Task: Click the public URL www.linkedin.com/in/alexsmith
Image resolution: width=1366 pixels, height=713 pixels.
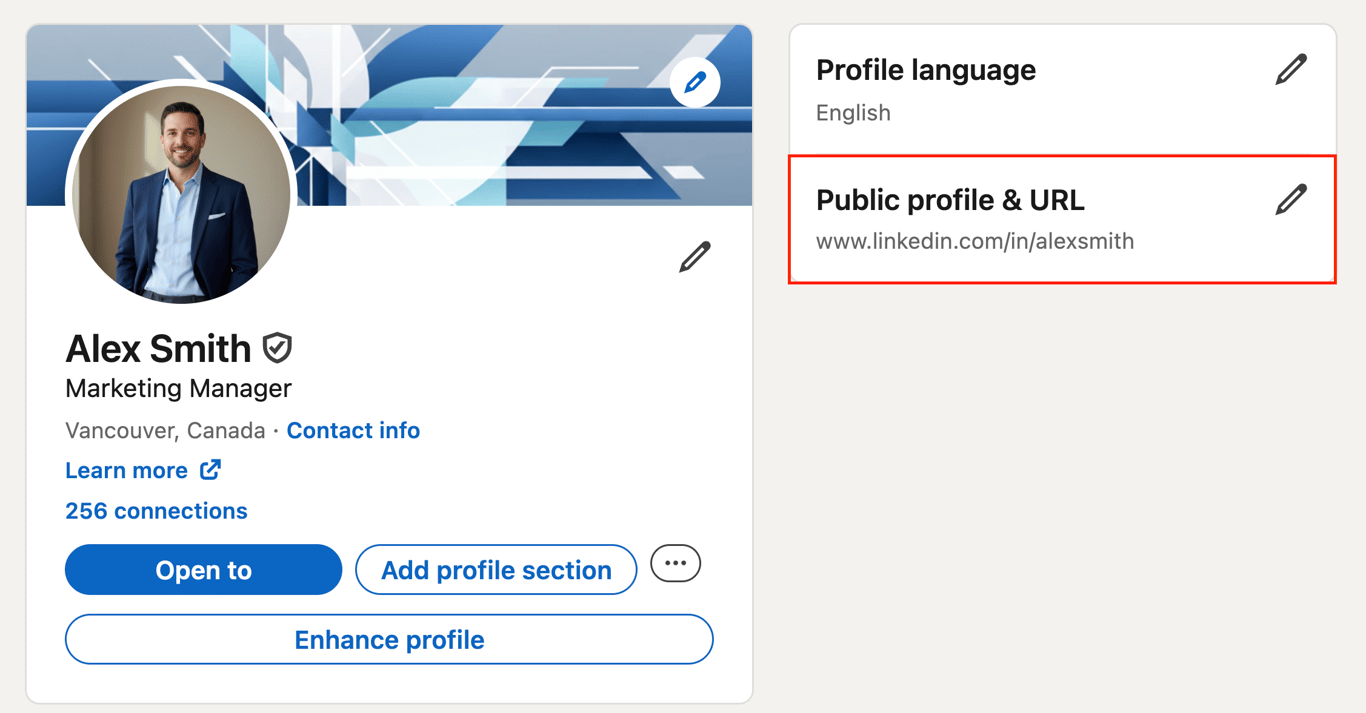Action: (x=975, y=241)
